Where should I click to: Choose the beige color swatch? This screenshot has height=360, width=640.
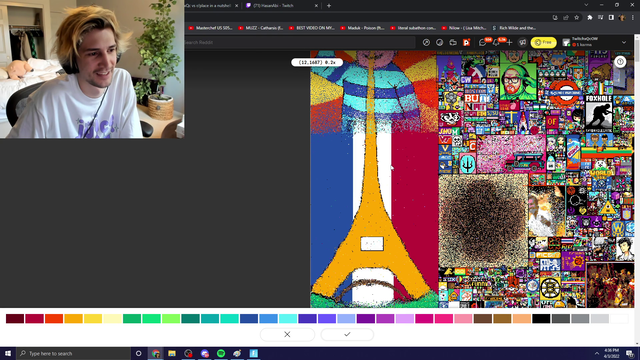point(522,318)
